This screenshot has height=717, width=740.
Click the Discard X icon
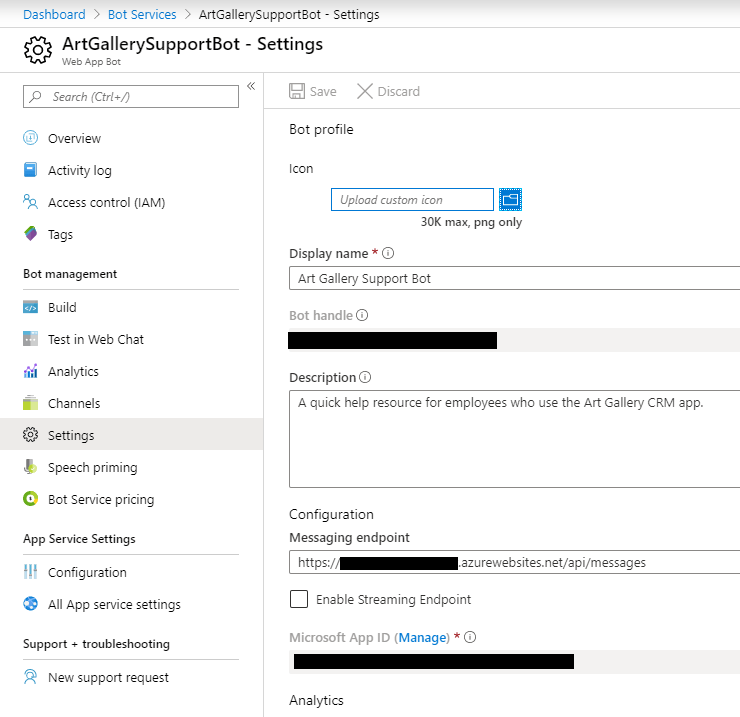365,91
